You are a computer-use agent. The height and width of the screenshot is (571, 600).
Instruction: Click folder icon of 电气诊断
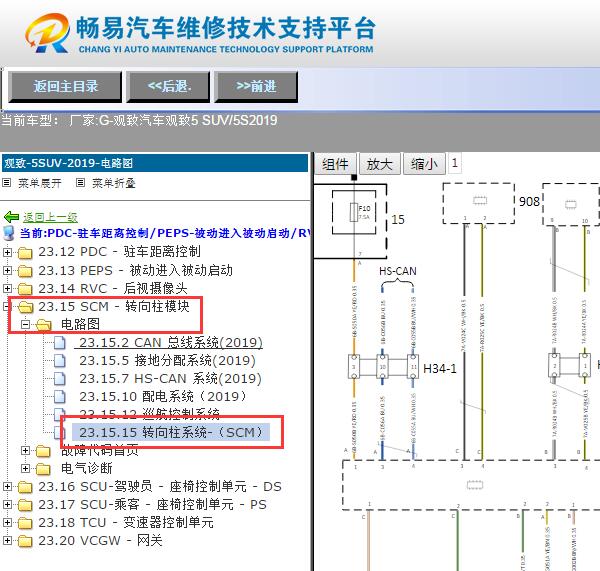pyautogui.click(x=44, y=468)
